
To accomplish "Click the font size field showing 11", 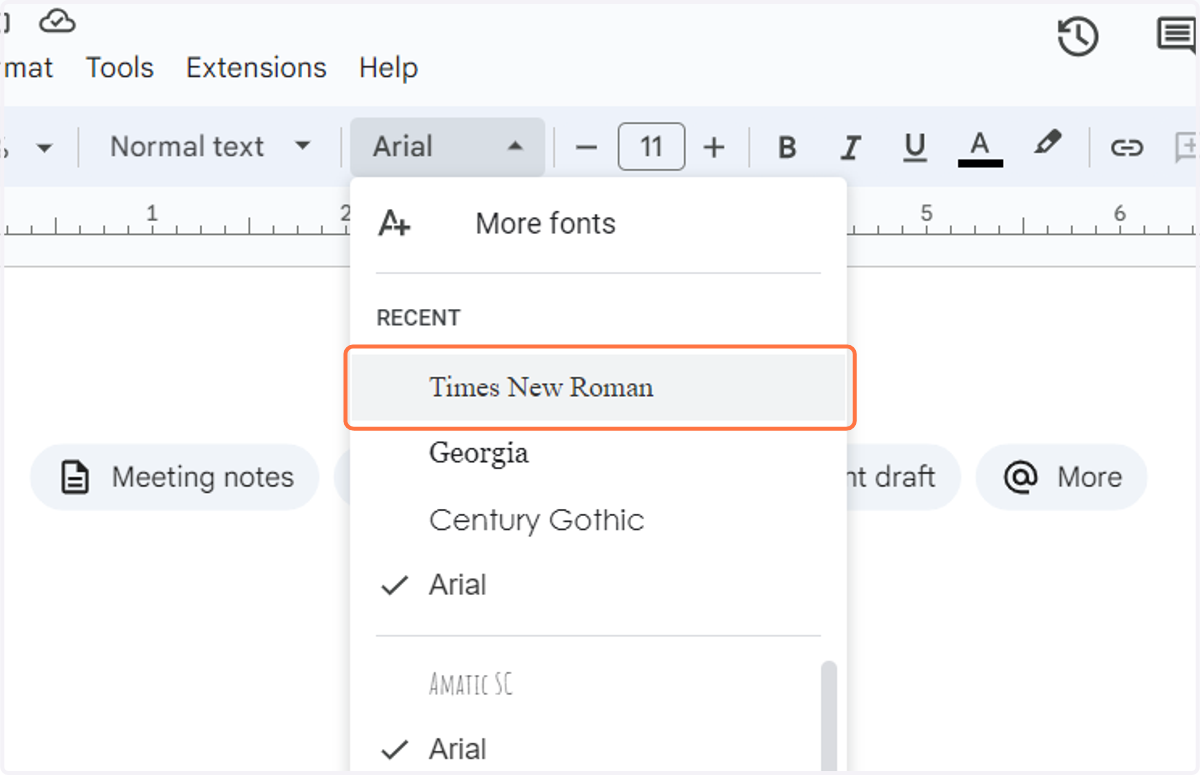I will pyautogui.click(x=651, y=147).
